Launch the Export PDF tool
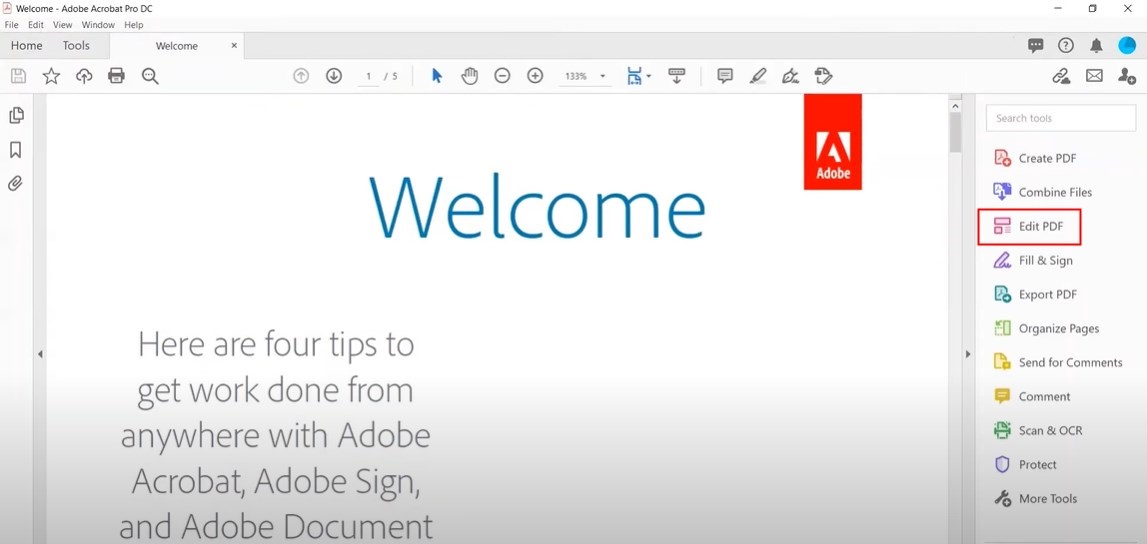Viewport: 1147px width, 544px height. [1035, 295]
